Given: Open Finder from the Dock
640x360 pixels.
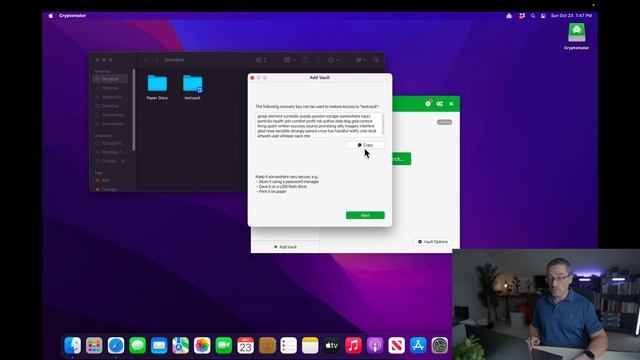Looking at the screenshot, I should click(x=73, y=346).
